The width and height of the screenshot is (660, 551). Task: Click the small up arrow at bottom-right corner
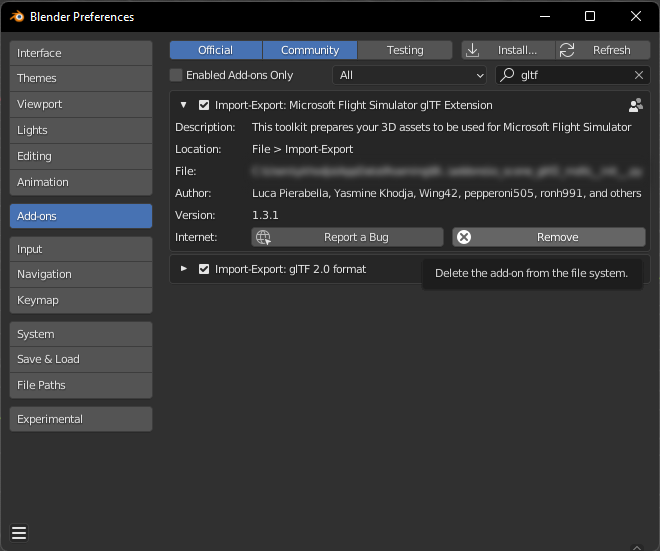point(637,547)
